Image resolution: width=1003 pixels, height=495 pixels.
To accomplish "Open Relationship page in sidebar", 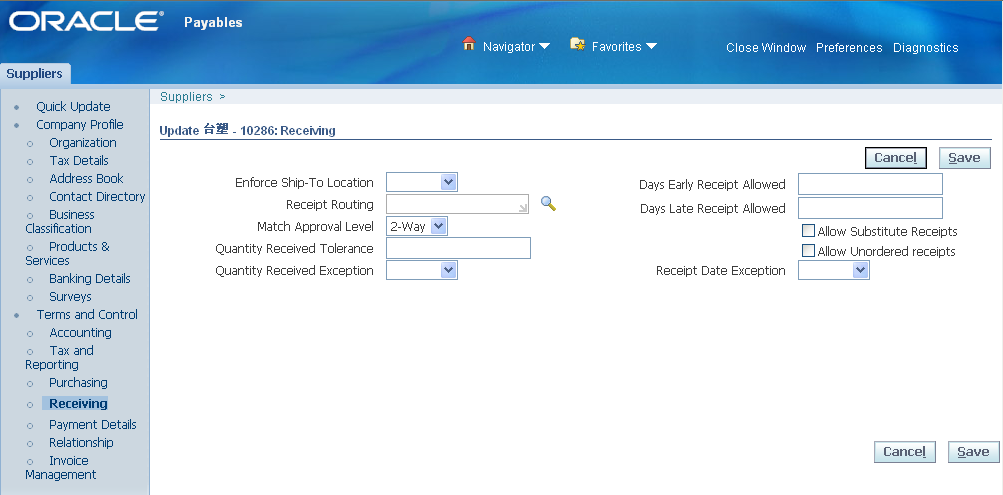I will pos(81,443).
